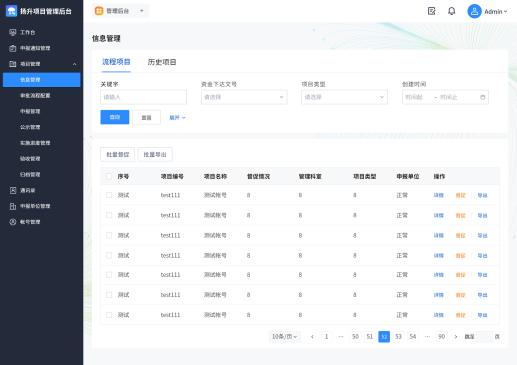Switch to the 历史项目 tab
This screenshot has width=517, height=365.
pyautogui.click(x=162, y=62)
